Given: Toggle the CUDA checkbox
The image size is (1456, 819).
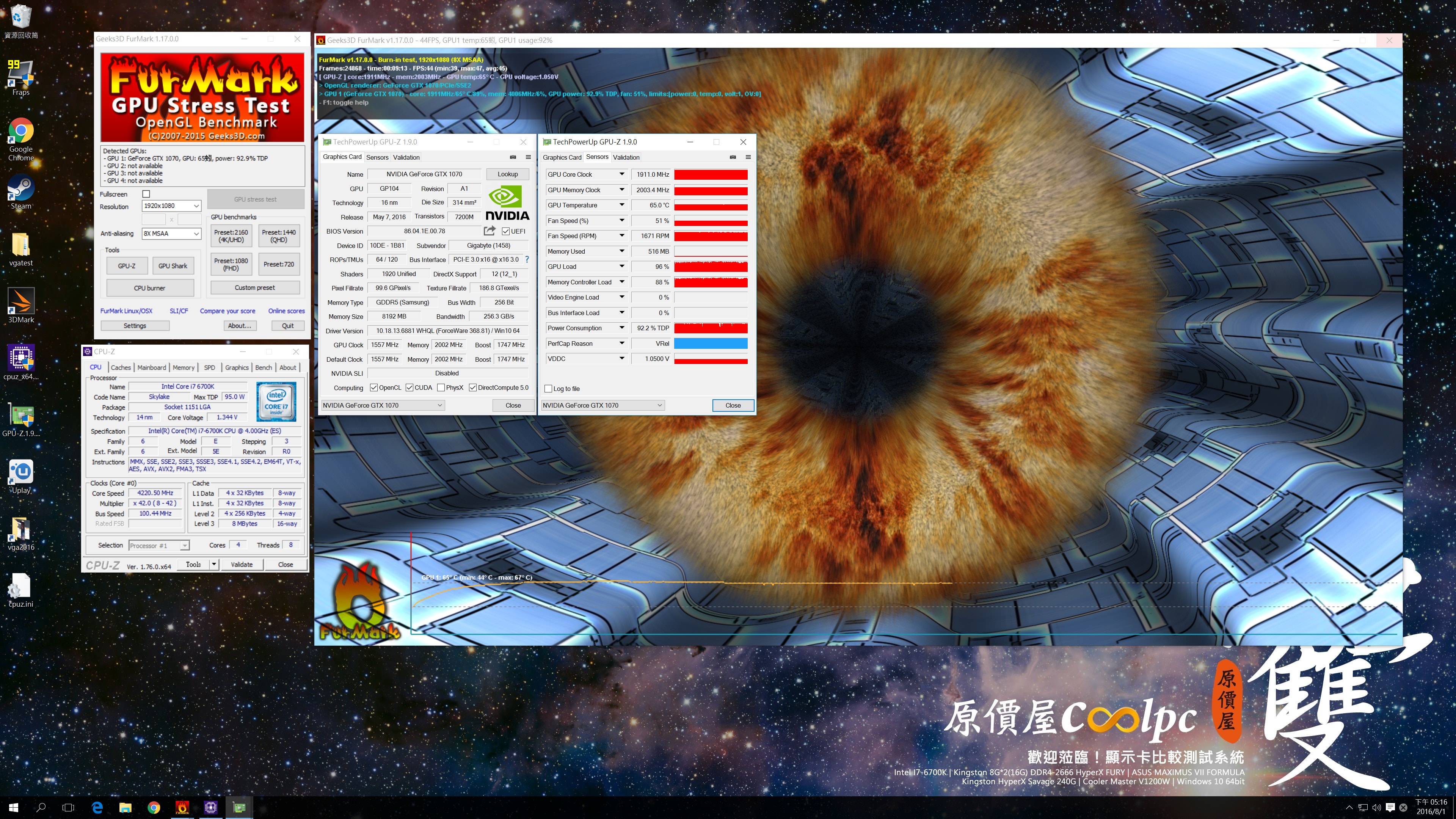Looking at the screenshot, I should pos(409,388).
